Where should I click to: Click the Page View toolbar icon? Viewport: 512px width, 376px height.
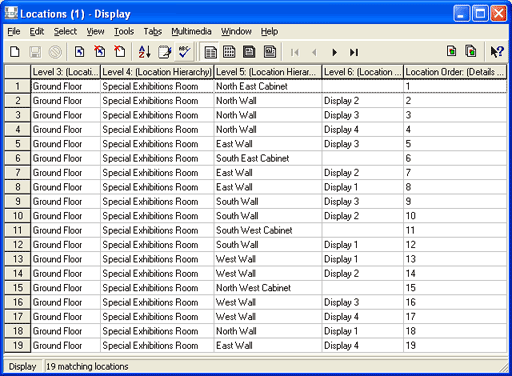coord(249,52)
